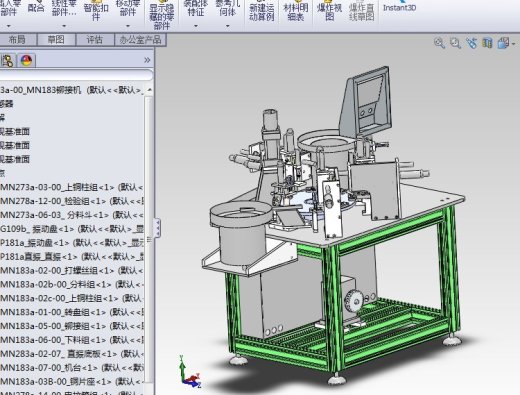Click the Zoom to Fit magnifier icon
Image resolution: width=520 pixels, height=395 pixels.
point(439,43)
